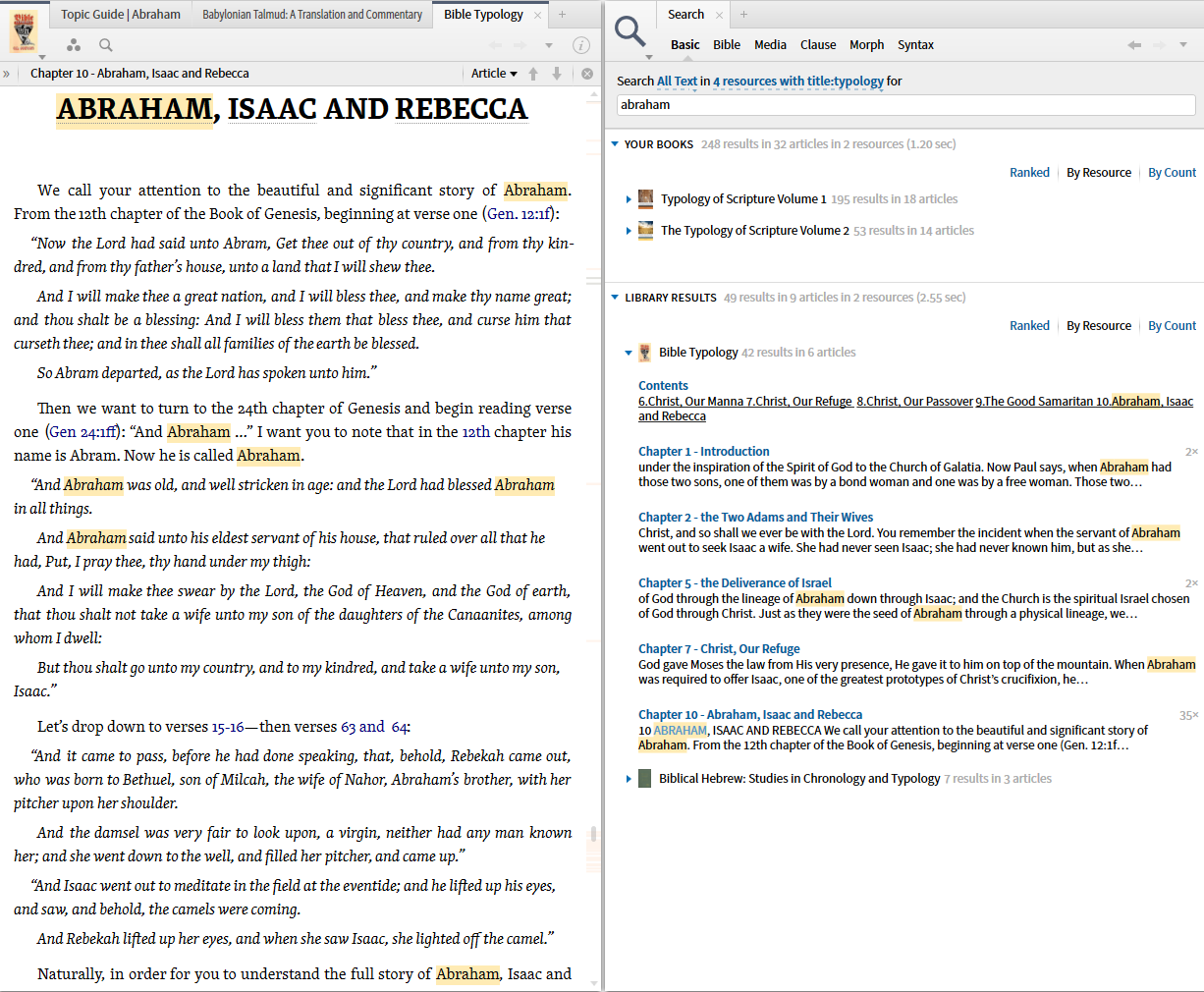
Task: Select the Bible search type
Action: [727, 45]
